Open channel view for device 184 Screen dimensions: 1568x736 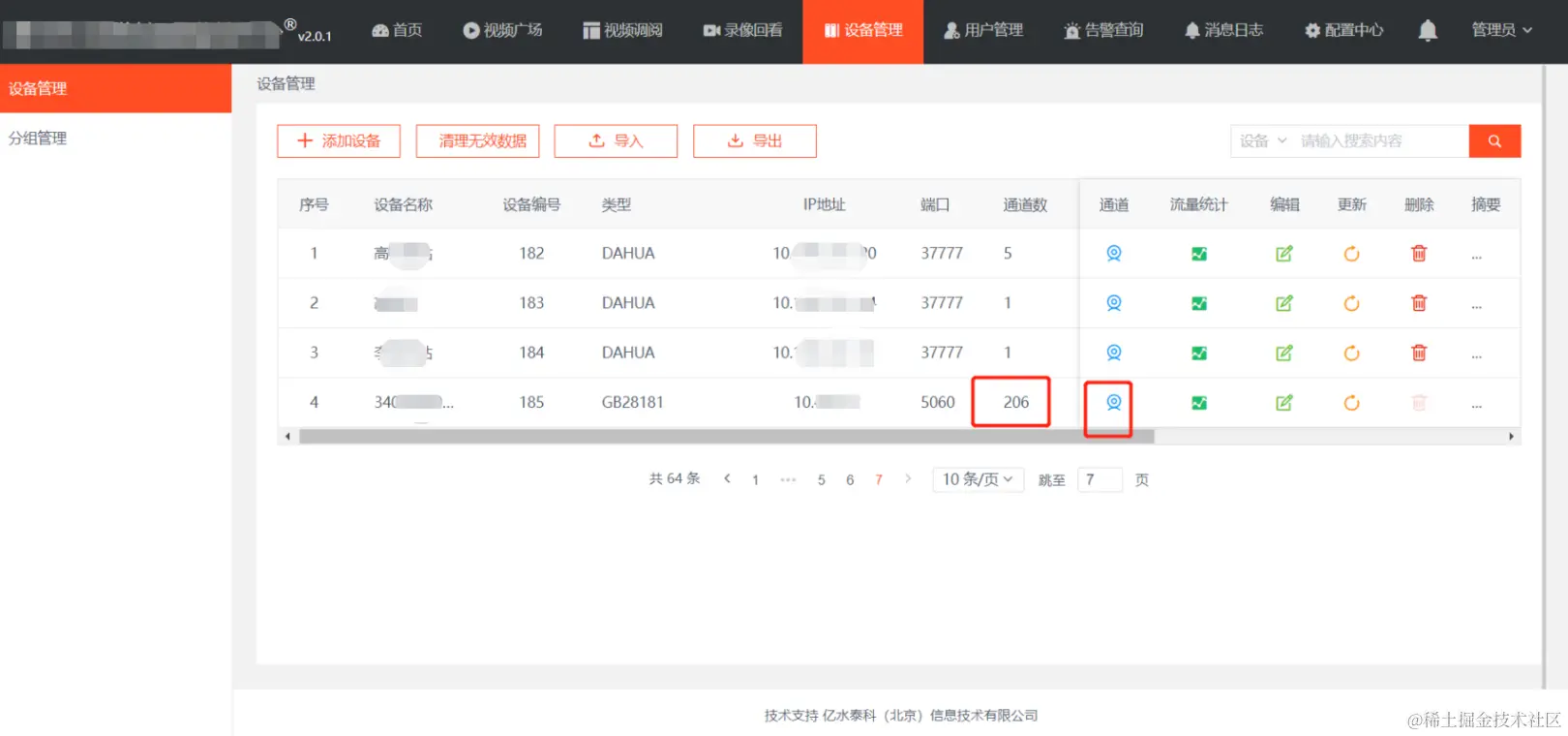(1114, 353)
